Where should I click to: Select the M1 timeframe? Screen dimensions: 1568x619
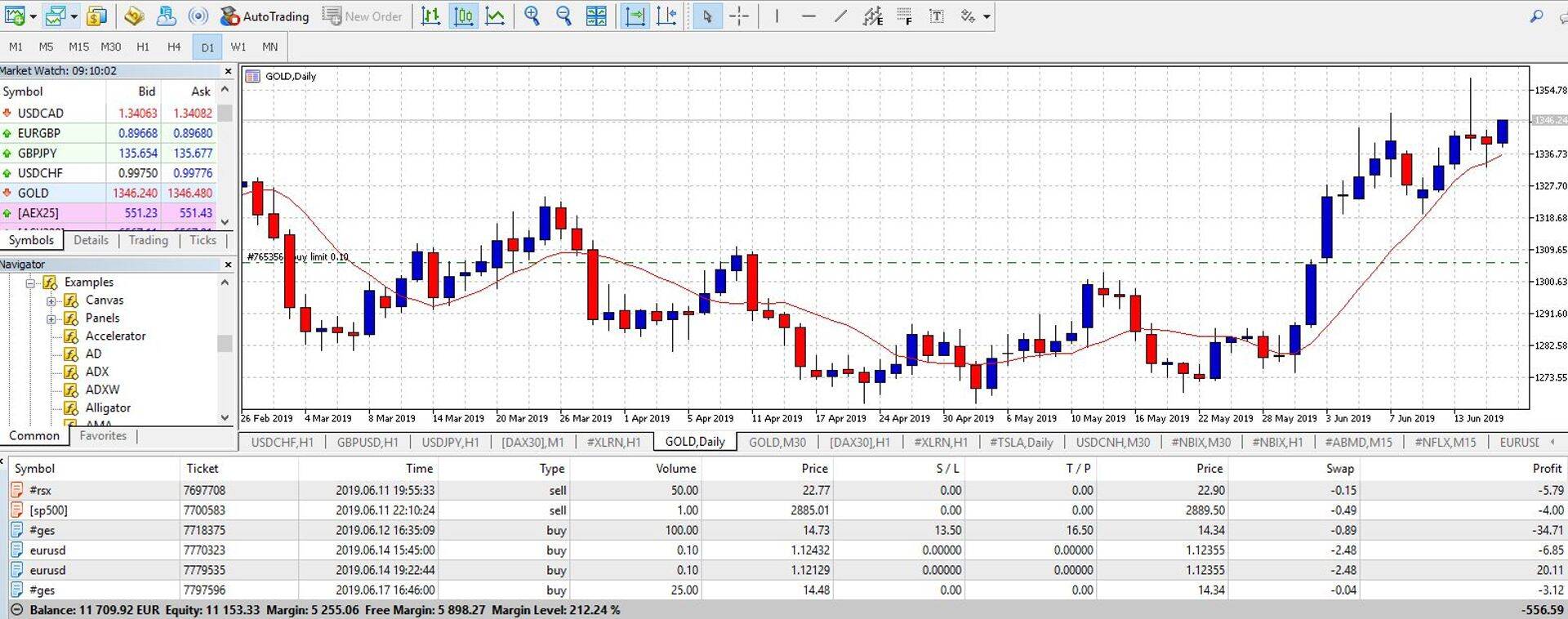click(x=16, y=47)
